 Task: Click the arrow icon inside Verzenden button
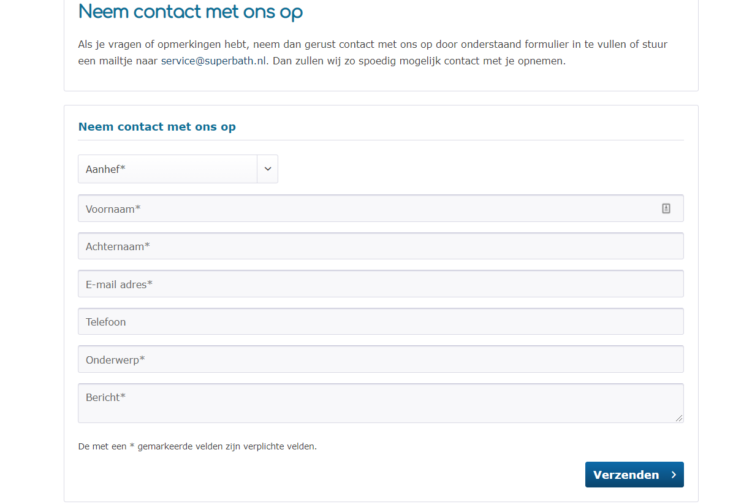pos(674,474)
